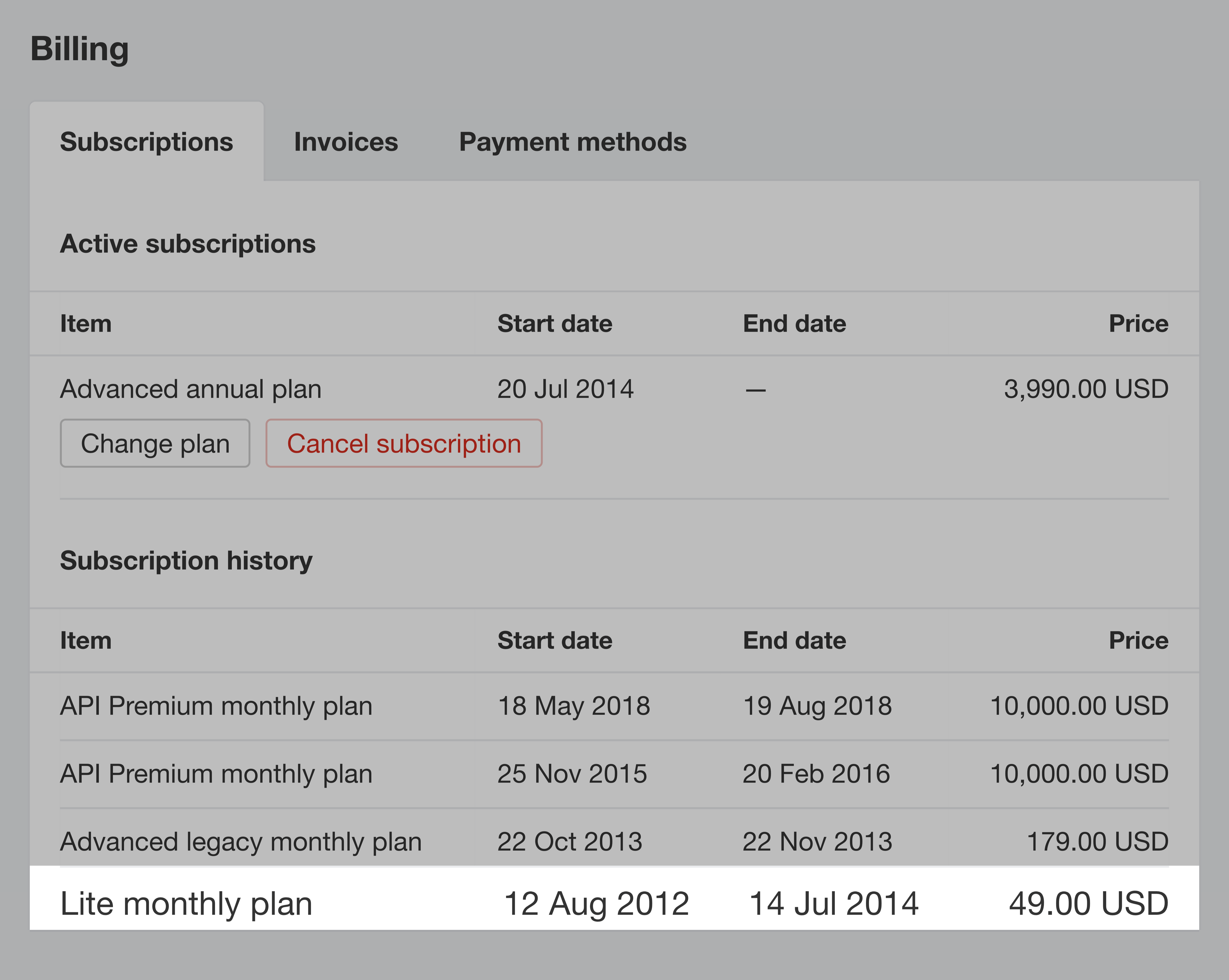Click the End date header in Subscription history
1229x980 pixels.
795,641
